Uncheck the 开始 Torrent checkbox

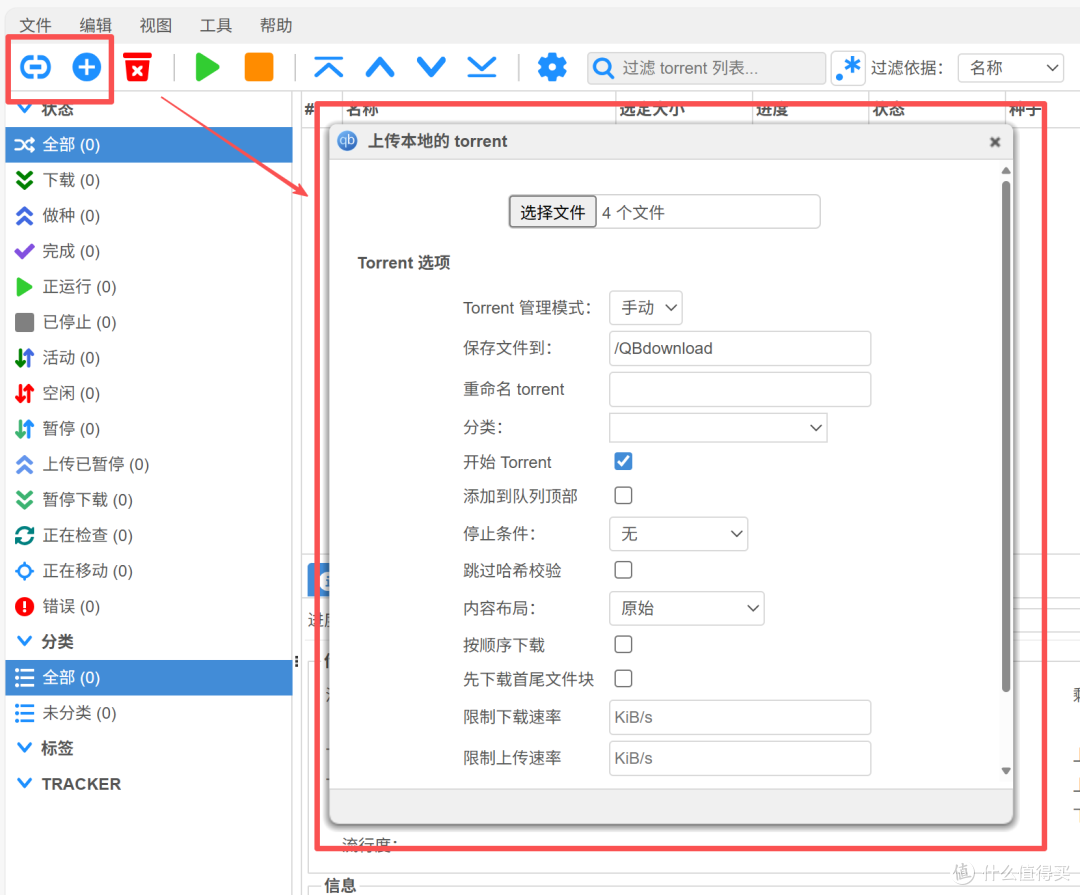pyautogui.click(x=623, y=461)
